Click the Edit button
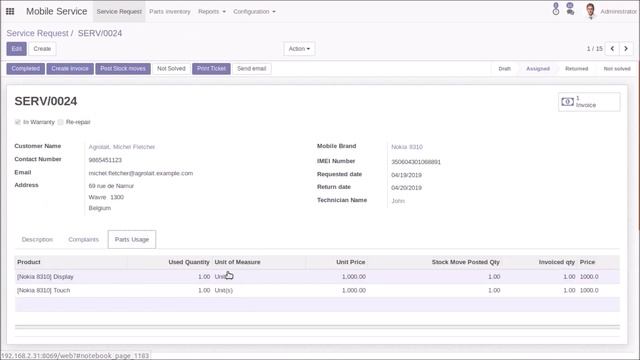This screenshot has width=640, height=360. 16,49
